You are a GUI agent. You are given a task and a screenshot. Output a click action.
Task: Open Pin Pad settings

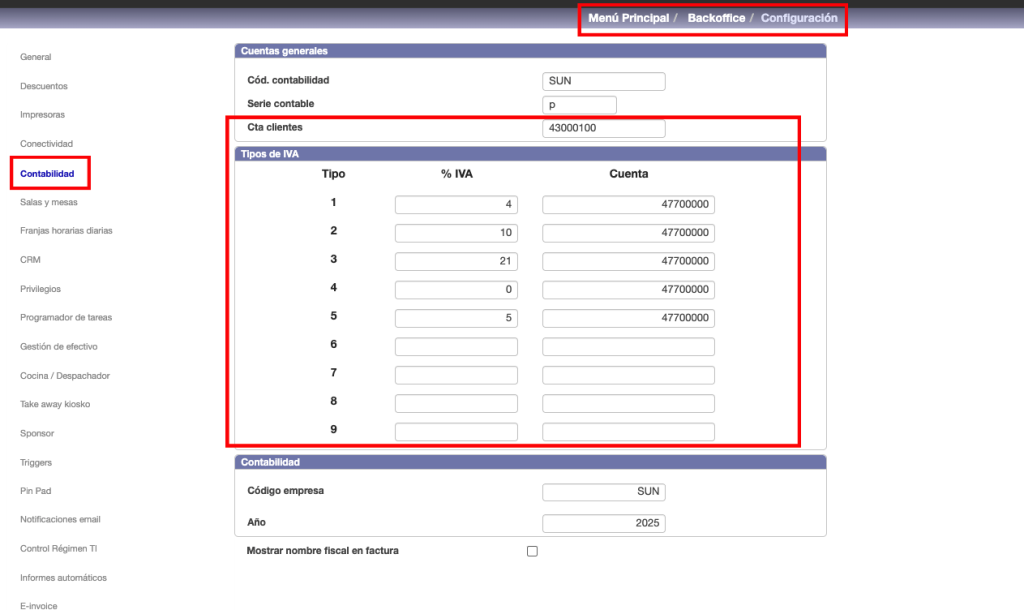tap(37, 491)
